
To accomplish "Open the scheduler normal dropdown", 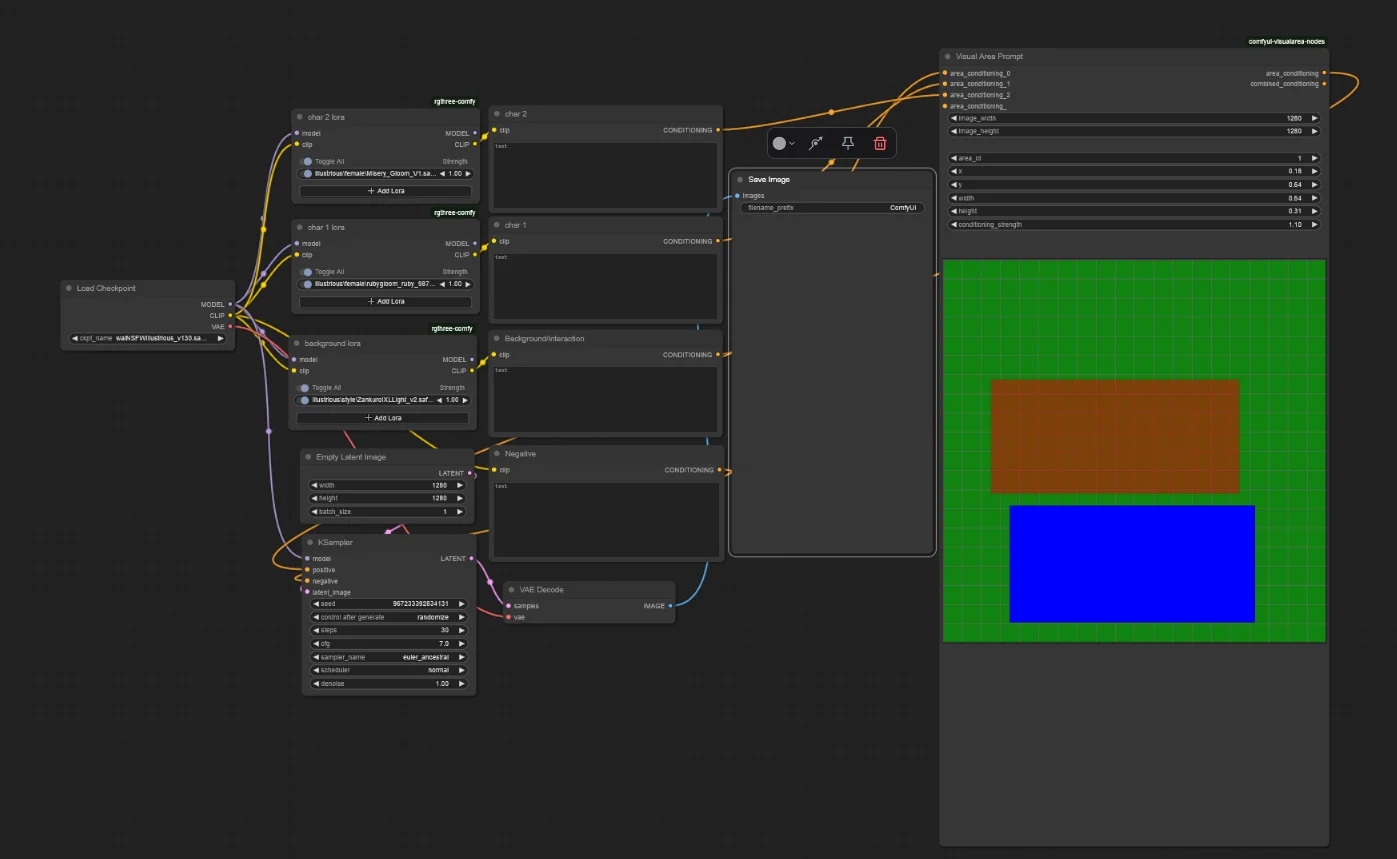I will 389,670.
